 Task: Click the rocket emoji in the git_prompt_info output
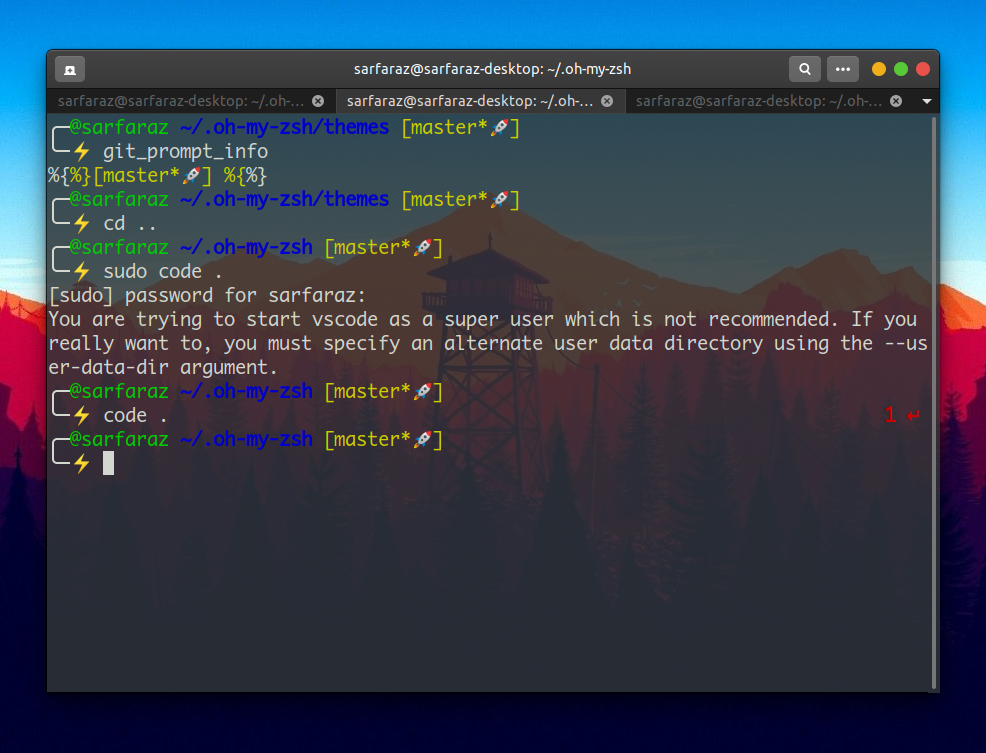(x=190, y=175)
